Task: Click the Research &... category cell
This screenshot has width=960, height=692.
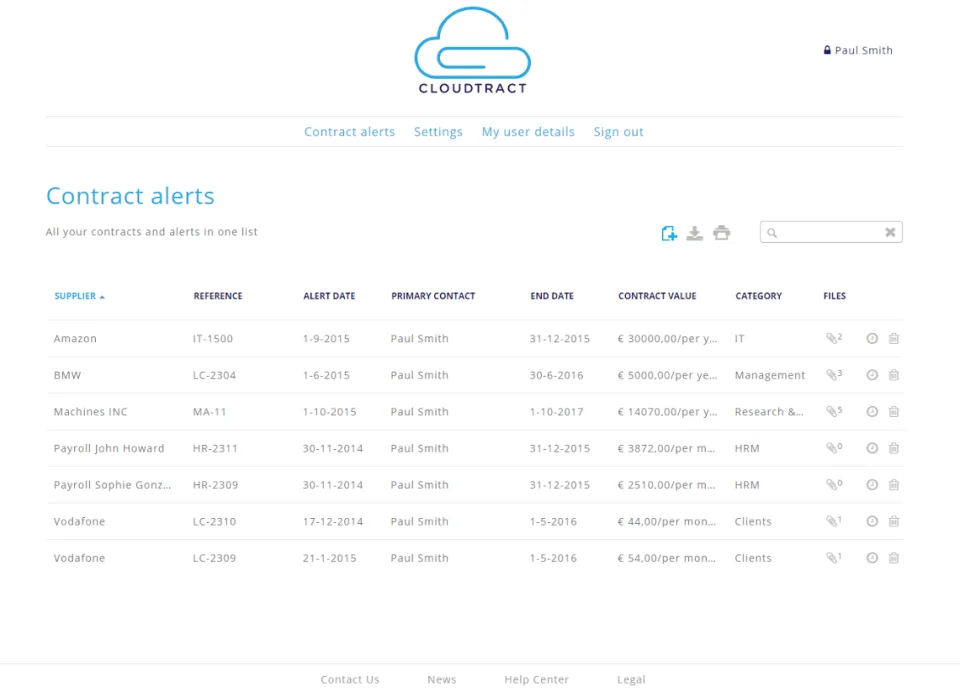Action: 769,412
